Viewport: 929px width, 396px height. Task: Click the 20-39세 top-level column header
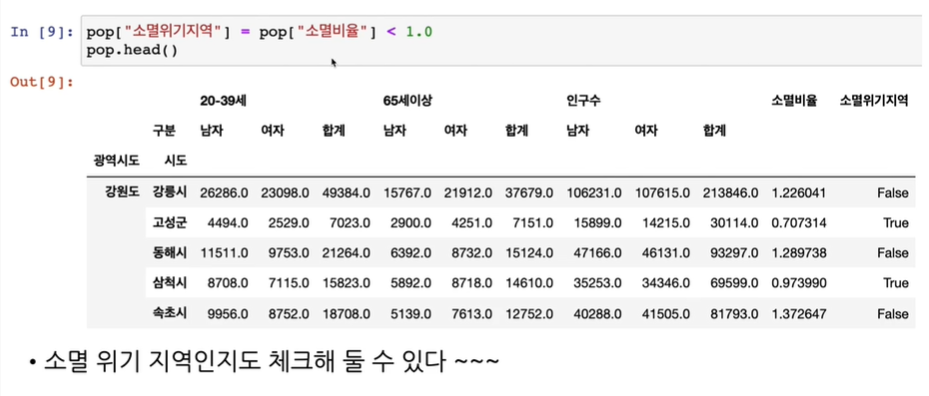(x=223, y=101)
